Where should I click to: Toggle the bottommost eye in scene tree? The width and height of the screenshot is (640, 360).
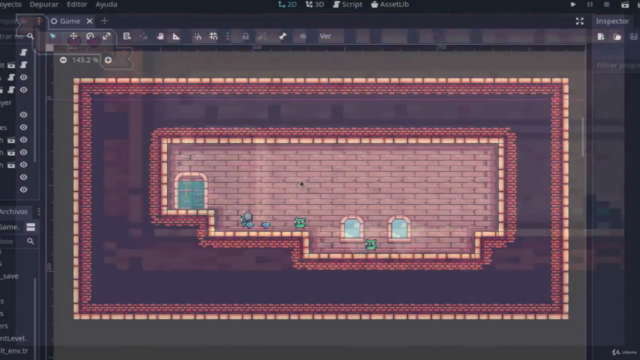tap(24, 190)
